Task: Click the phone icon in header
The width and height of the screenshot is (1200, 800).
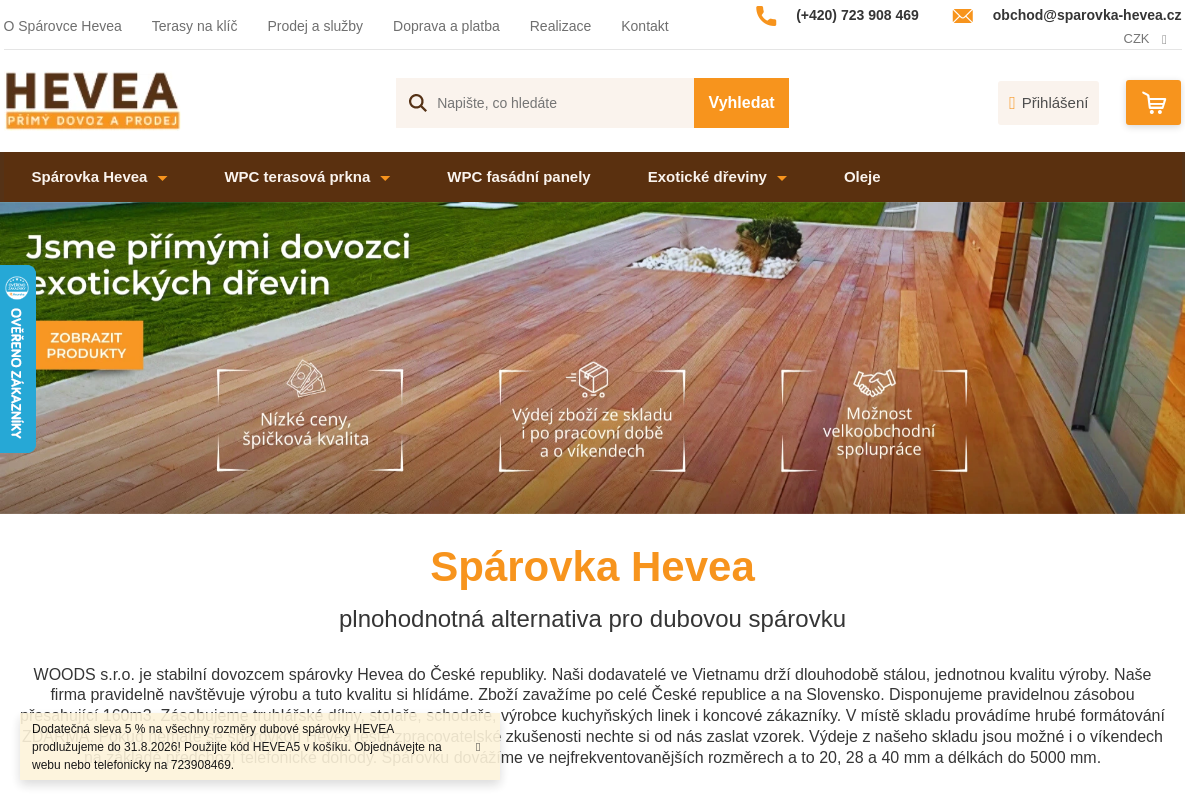Action: coord(766,16)
